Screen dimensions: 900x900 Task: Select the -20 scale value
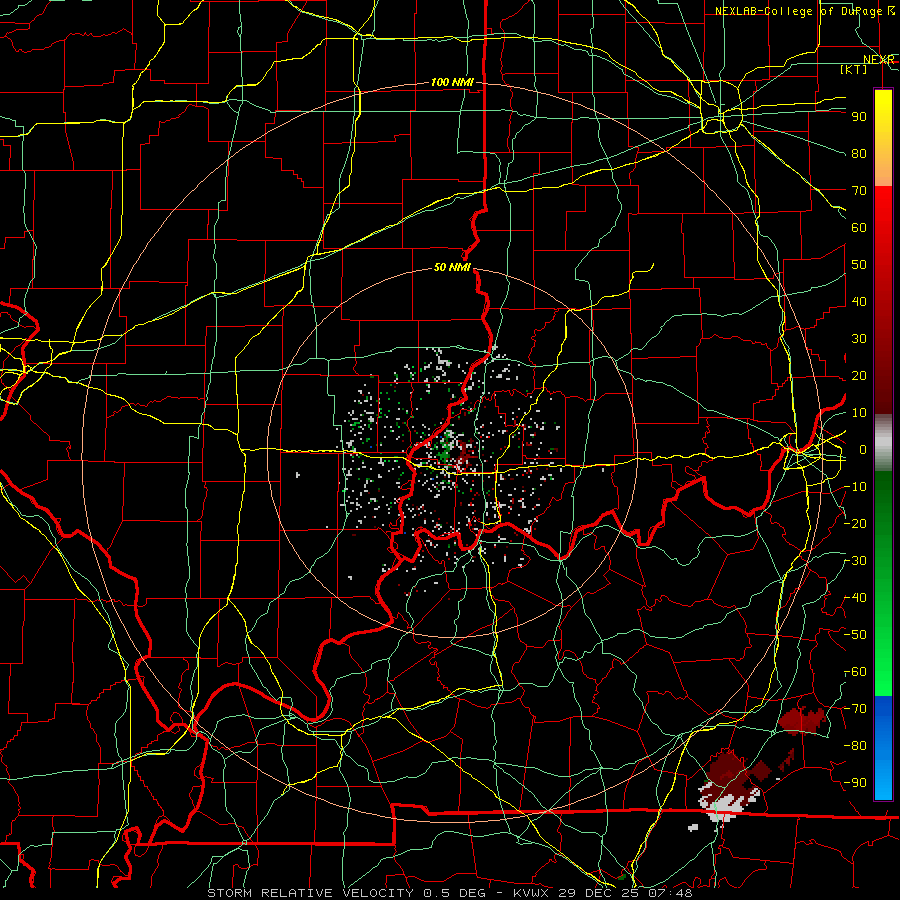855,523
